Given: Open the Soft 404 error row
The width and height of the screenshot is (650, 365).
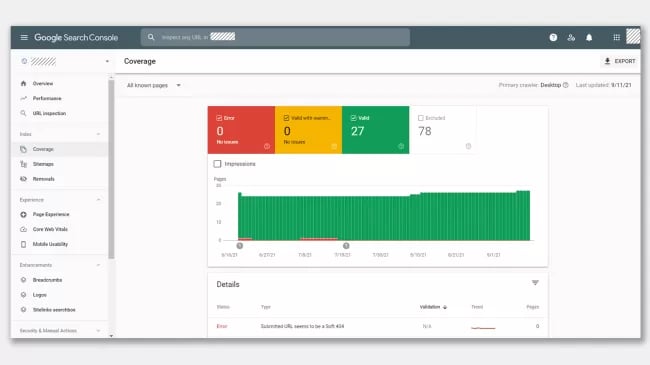Looking at the screenshot, I should (378, 326).
